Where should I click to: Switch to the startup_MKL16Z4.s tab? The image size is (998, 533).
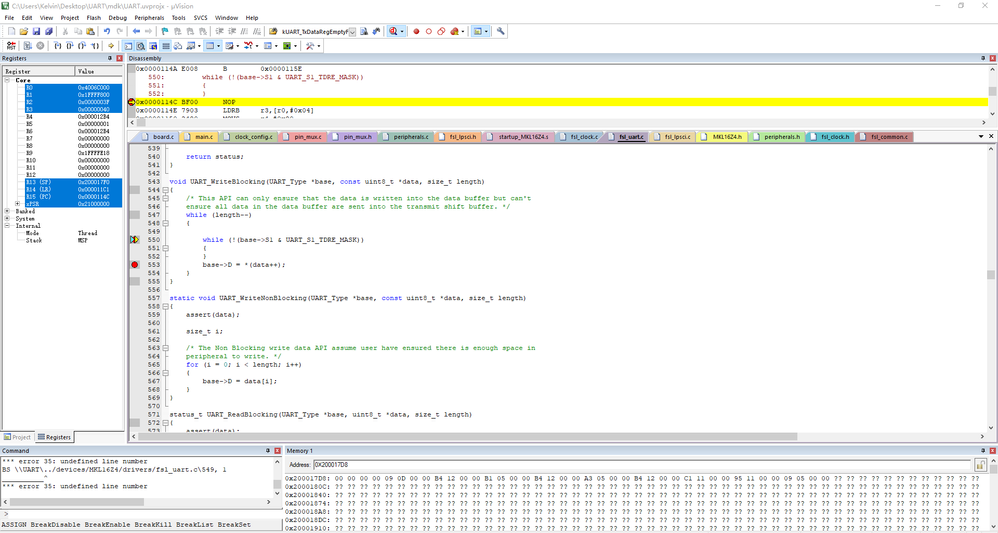(521, 136)
